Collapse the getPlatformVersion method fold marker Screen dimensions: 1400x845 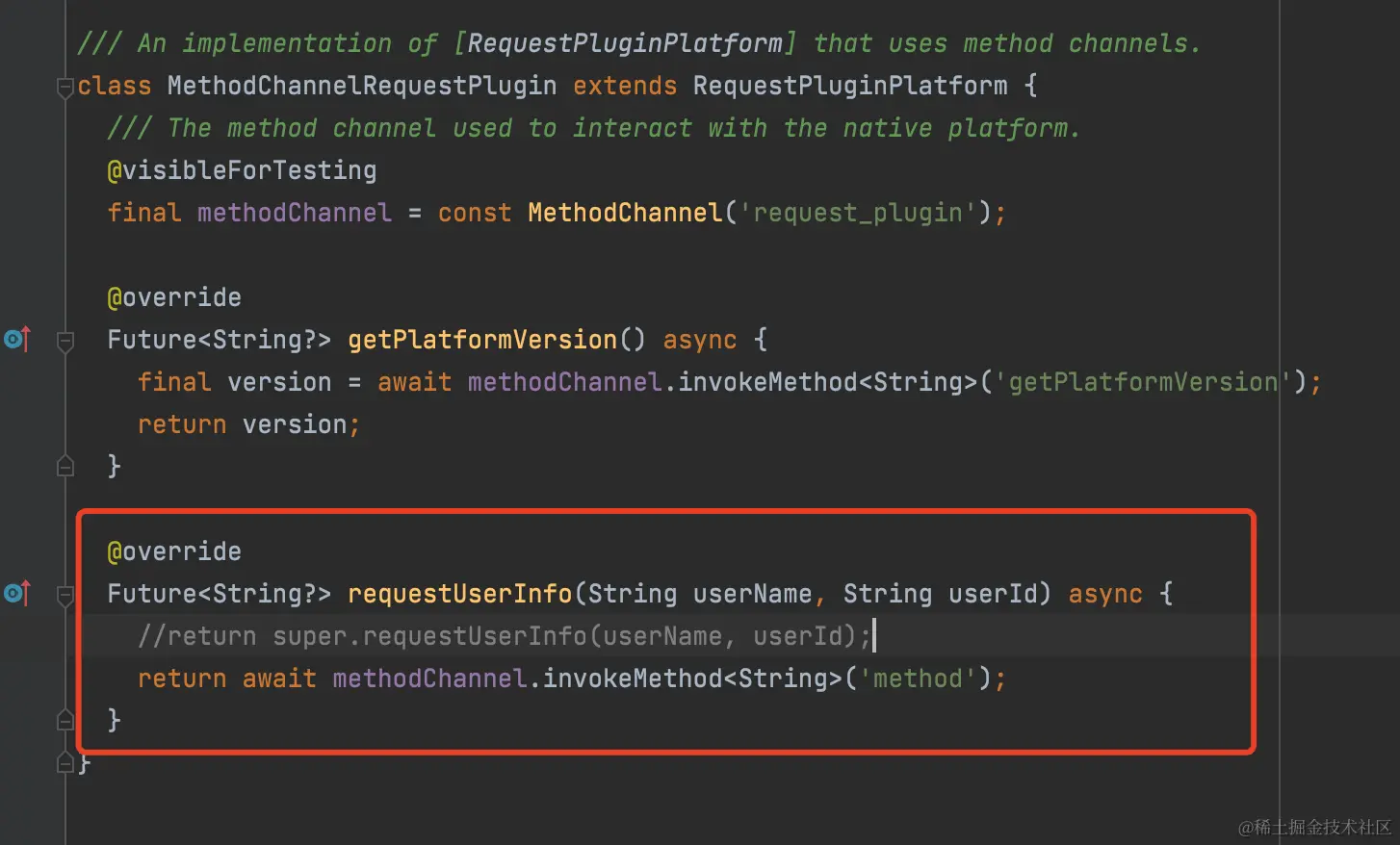(65, 341)
